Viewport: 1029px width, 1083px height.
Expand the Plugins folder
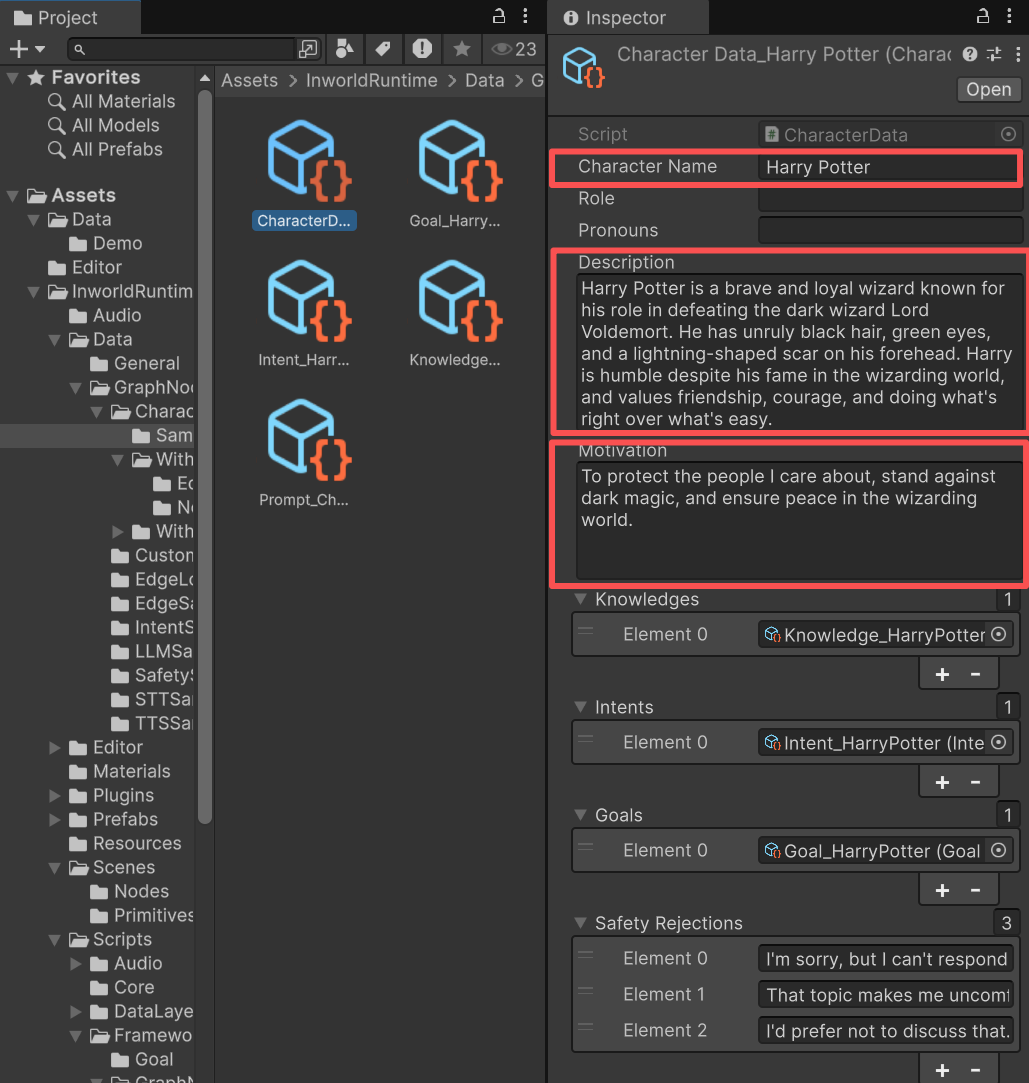55,796
